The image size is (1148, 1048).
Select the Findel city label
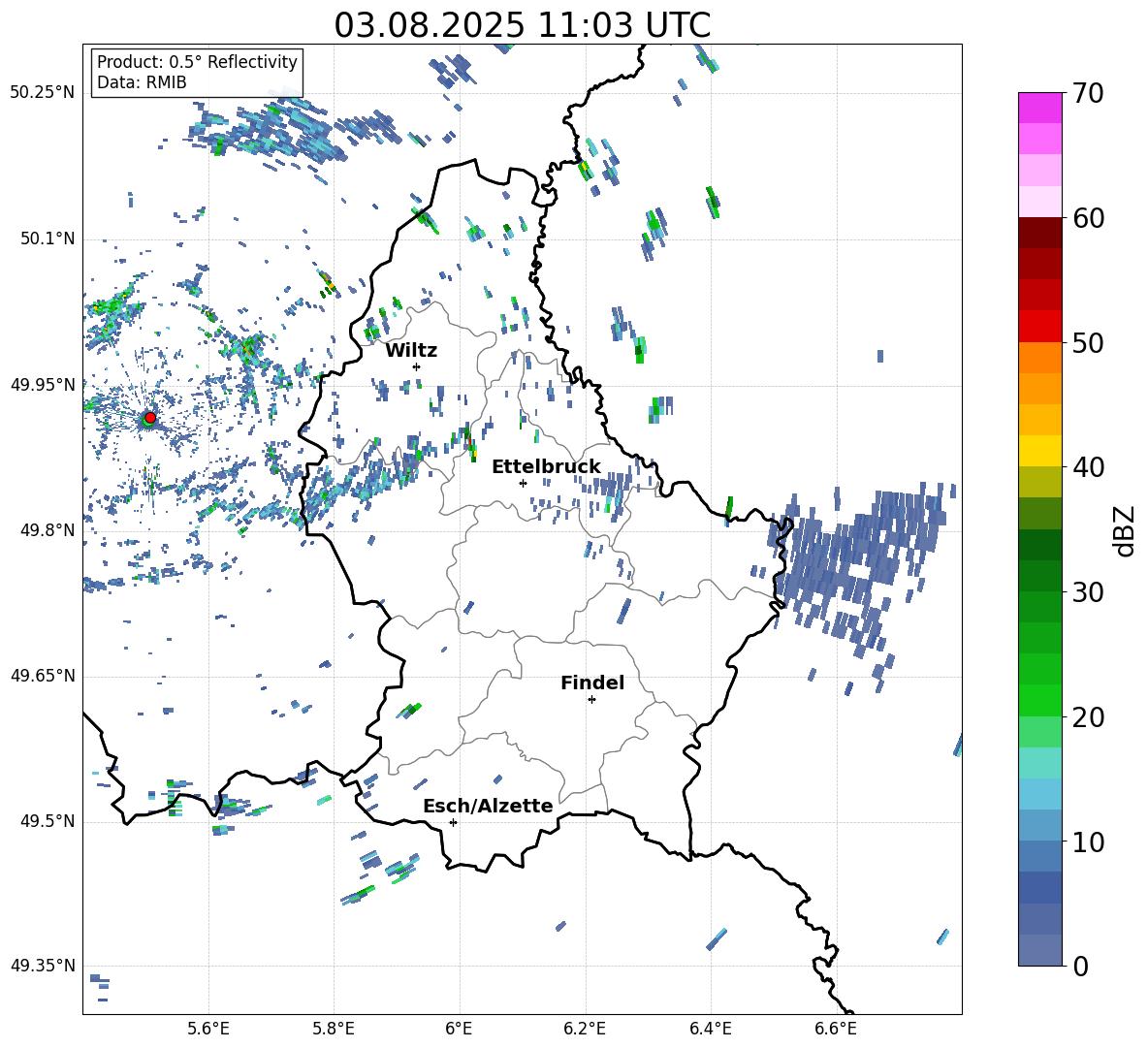(x=592, y=683)
